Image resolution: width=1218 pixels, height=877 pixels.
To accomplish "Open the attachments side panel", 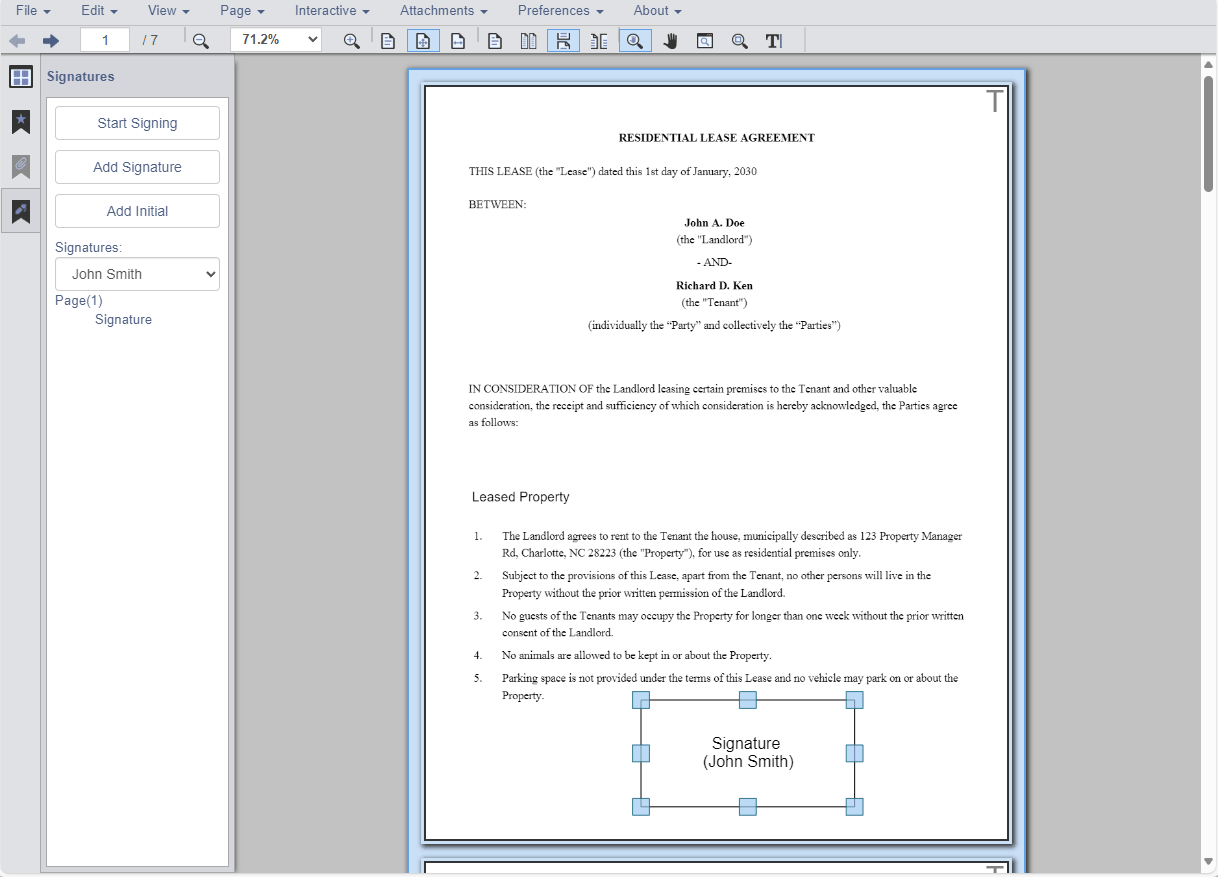I will (x=21, y=166).
